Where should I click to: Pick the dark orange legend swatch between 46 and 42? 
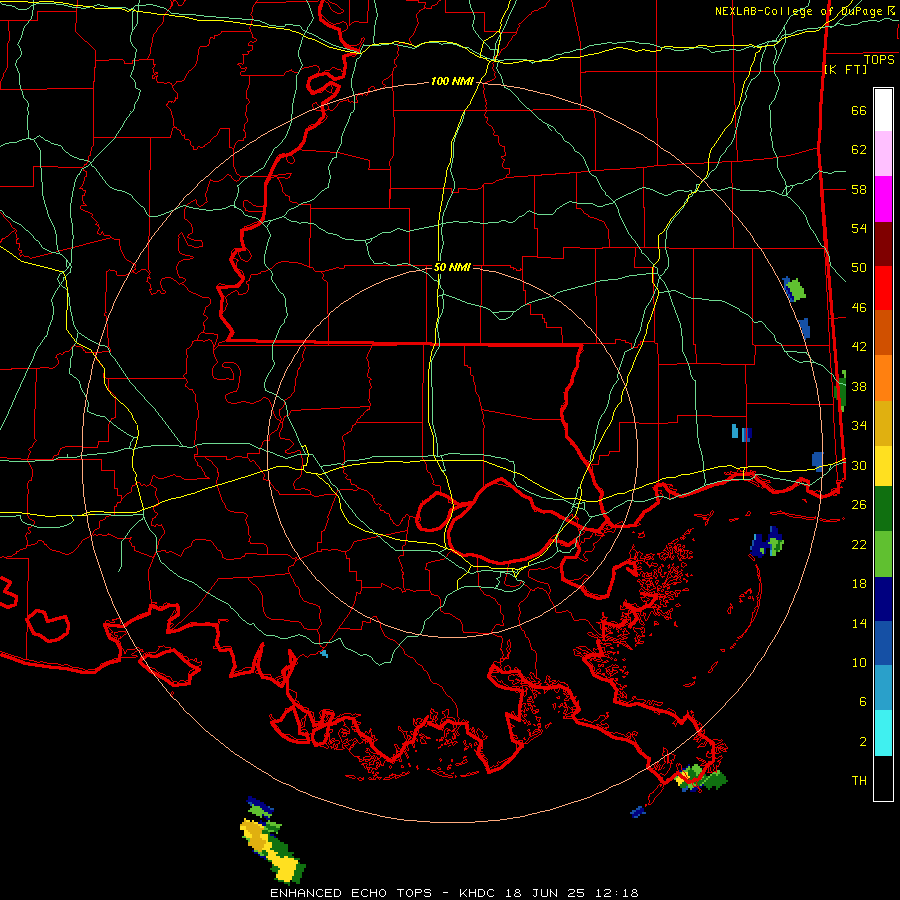(x=883, y=332)
